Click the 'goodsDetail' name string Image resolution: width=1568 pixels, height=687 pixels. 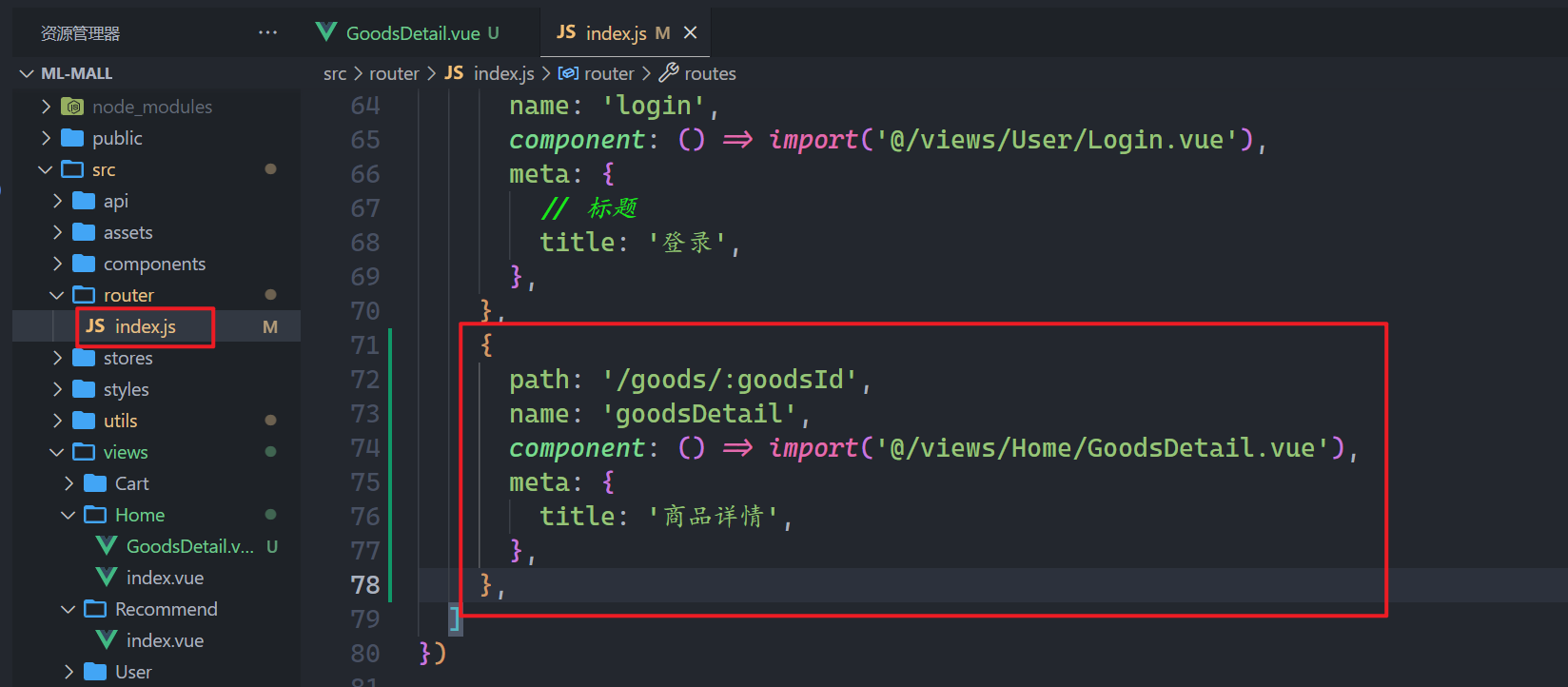click(699, 414)
